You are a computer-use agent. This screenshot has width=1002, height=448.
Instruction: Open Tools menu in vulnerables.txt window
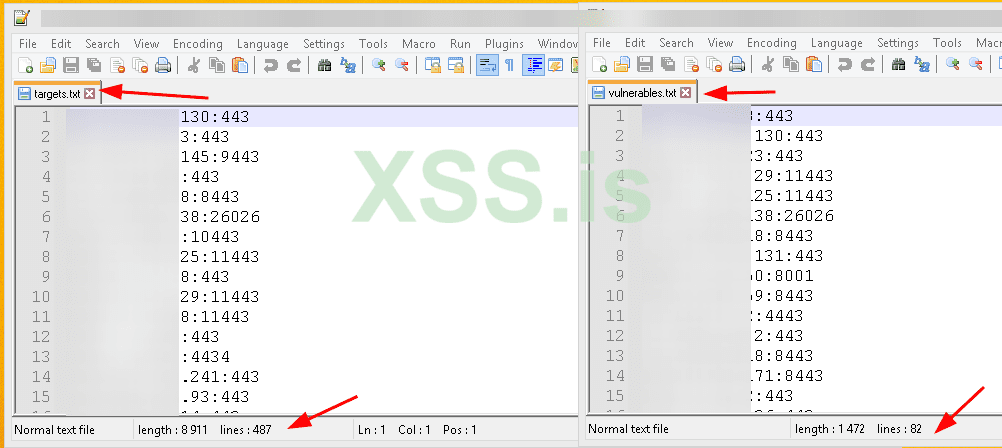coord(947,43)
